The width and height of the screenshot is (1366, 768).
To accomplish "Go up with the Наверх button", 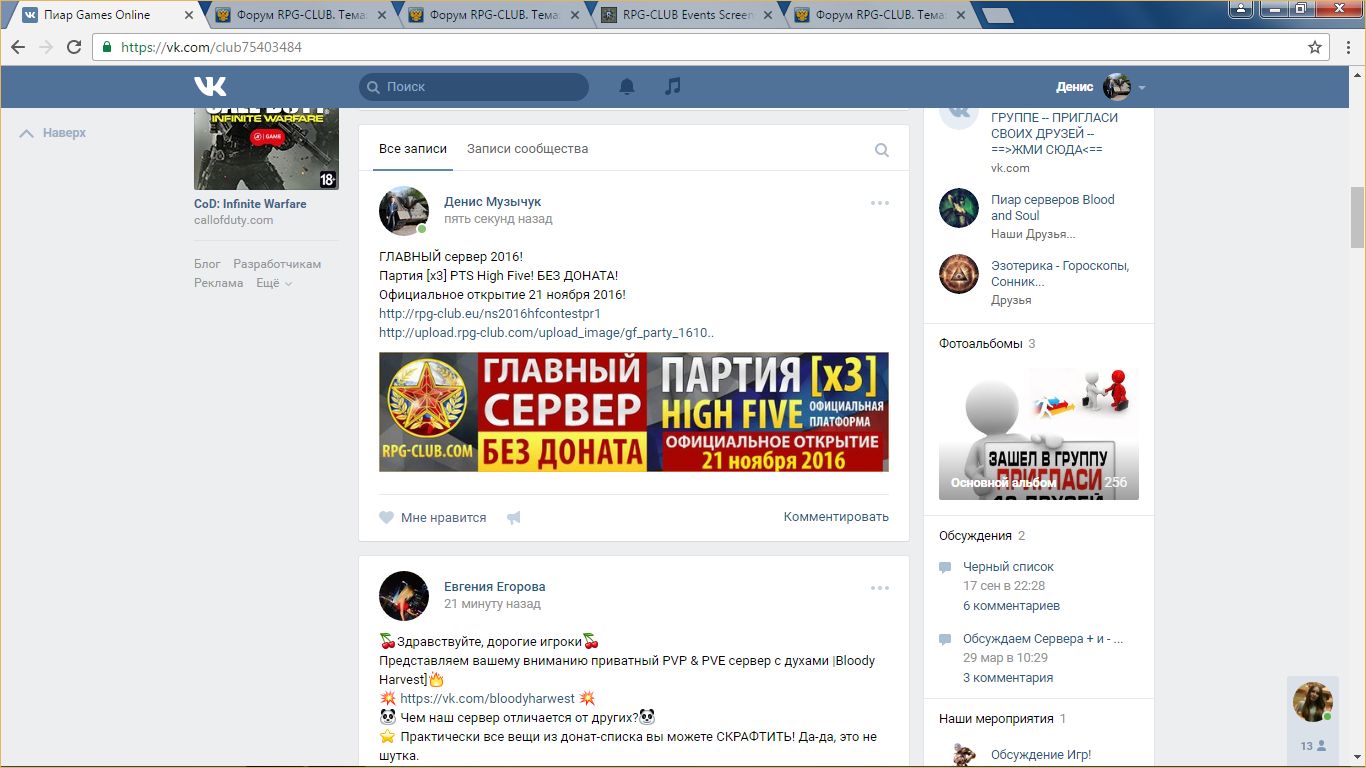I will coord(53,133).
